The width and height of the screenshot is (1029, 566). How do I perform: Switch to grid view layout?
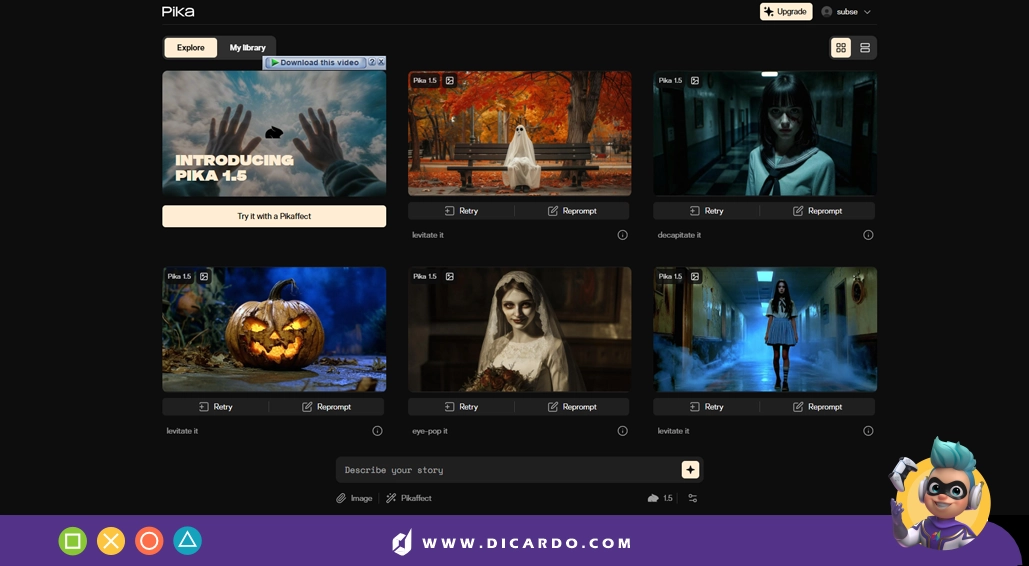pyautogui.click(x=841, y=48)
